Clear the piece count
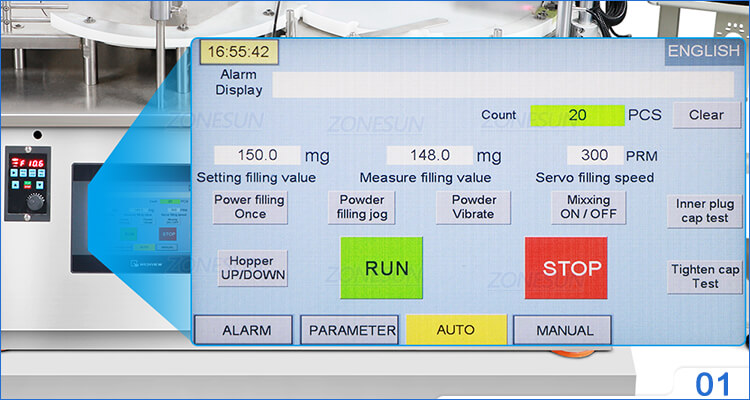 (x=706, y=115)
